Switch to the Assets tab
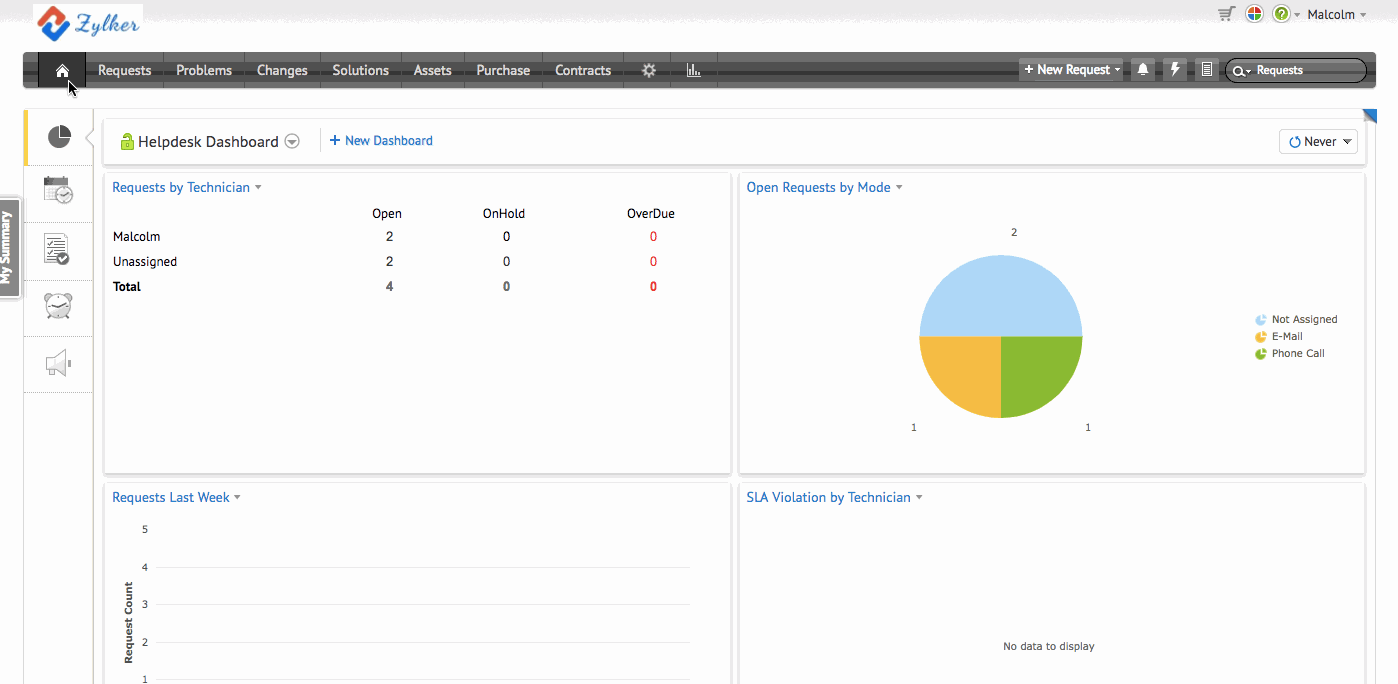 click(432, 70)
